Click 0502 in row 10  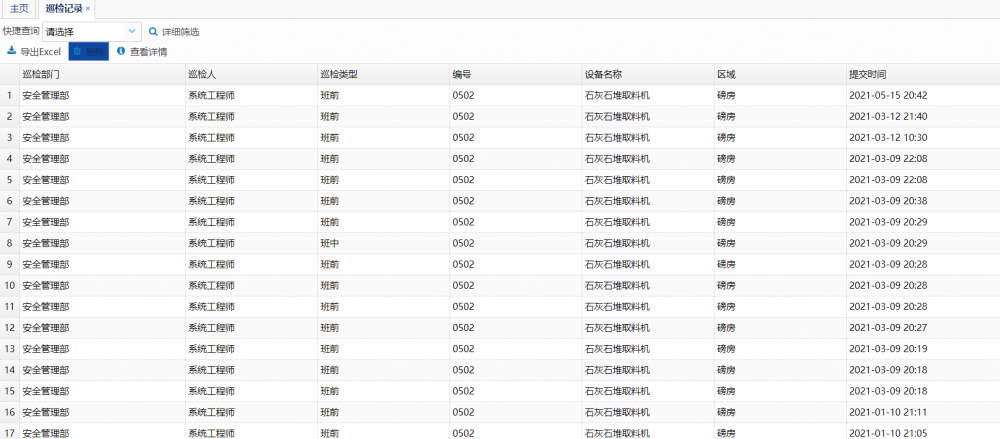pos(464,285)
